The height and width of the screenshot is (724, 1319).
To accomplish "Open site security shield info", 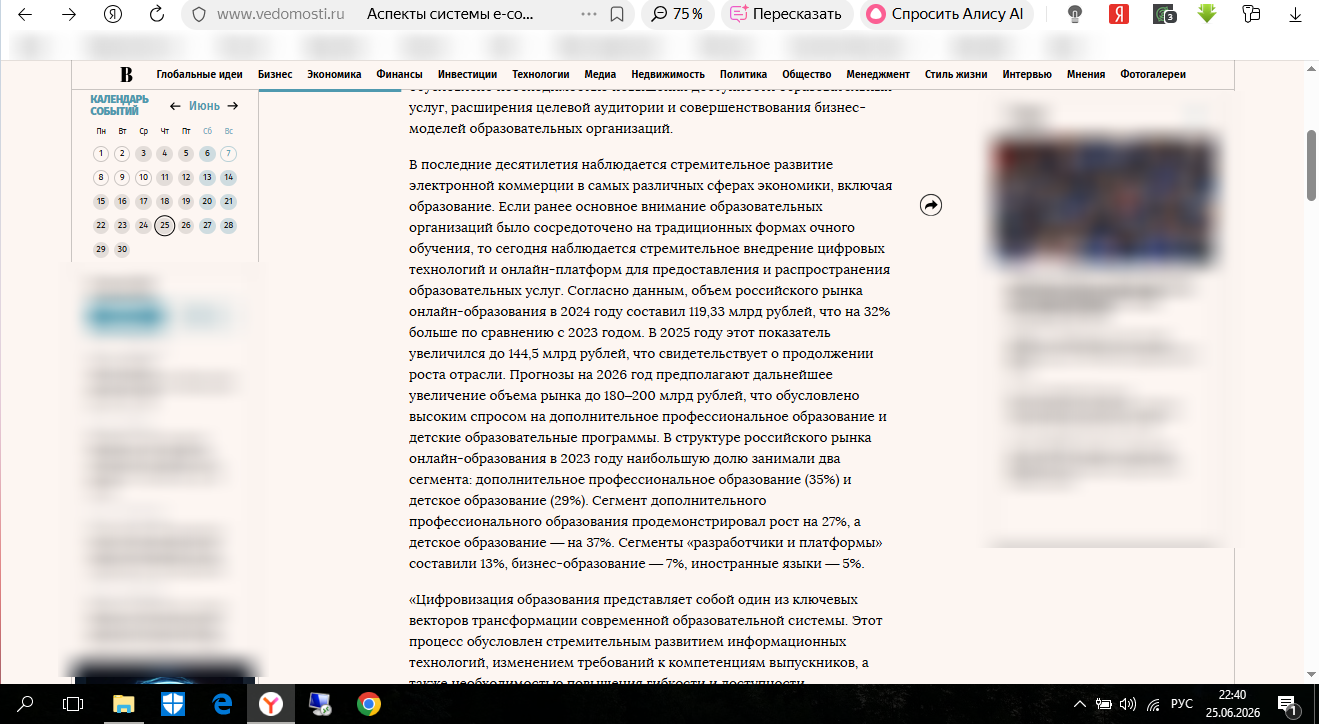I will 198,14.
